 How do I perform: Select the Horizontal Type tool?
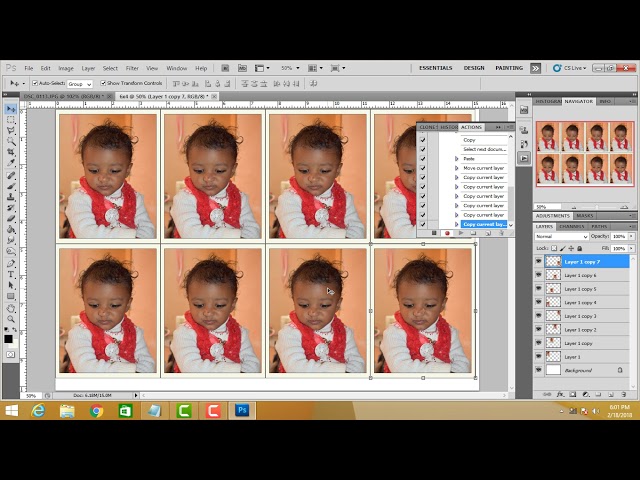[11, 274]
